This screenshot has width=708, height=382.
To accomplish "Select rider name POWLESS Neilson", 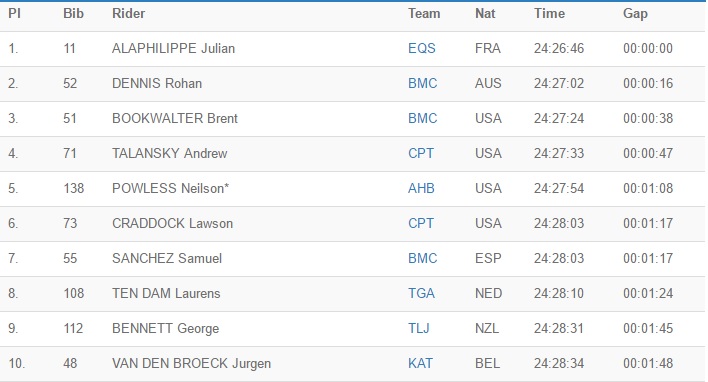I will pyautogui.click(x=170, y=188).
